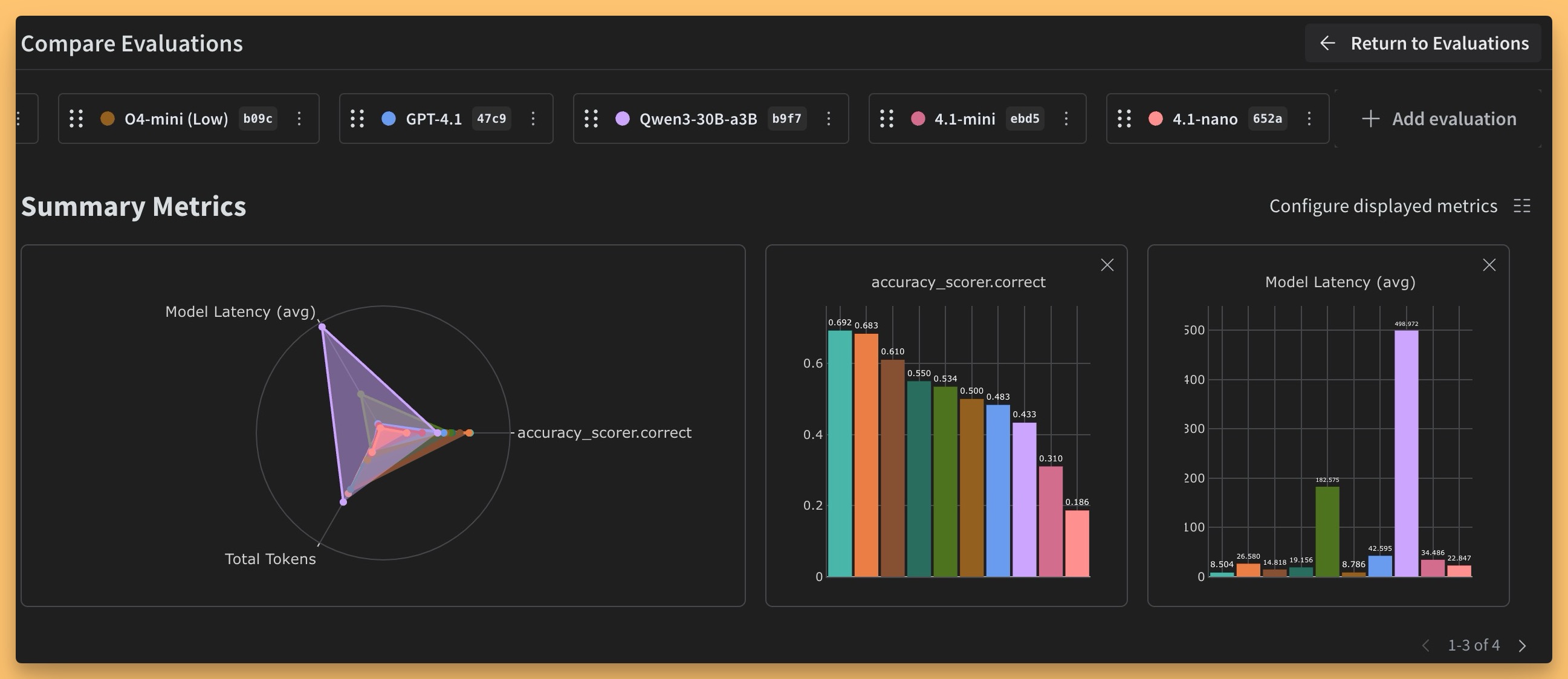
Task: Click the blue GPT-4.1 color dot
Action: (x=388, y=119)
